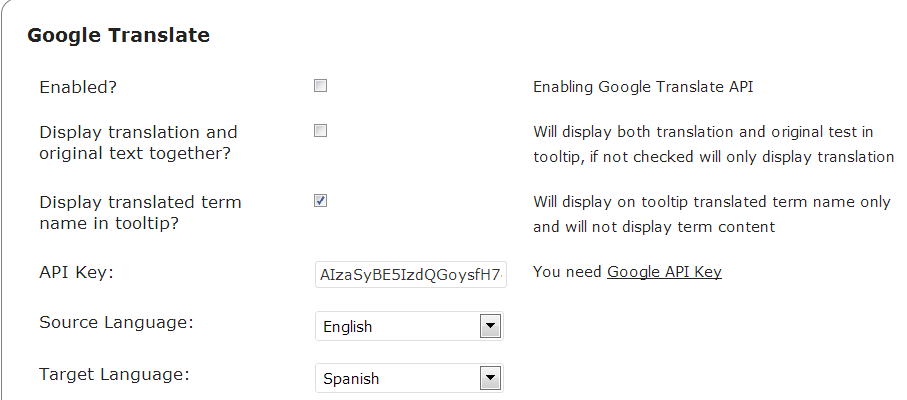Click the Google Translate section heading
The image size is (907, 400).
click(x=118, y=36)
